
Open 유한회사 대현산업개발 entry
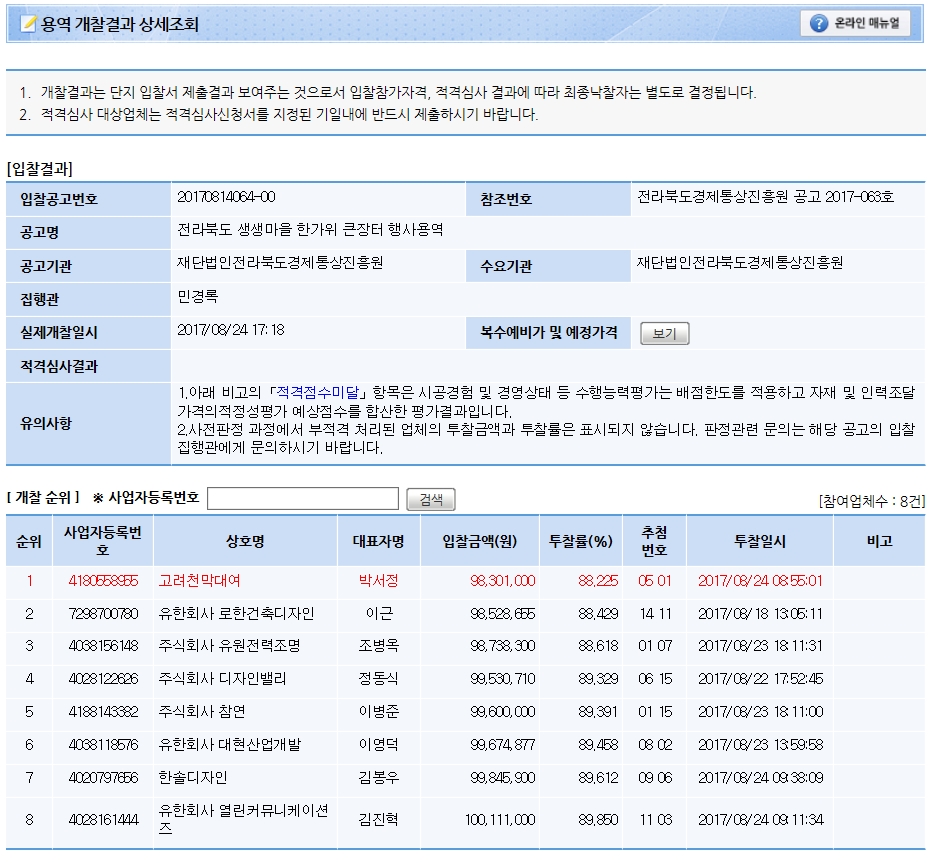click(229, 745)
